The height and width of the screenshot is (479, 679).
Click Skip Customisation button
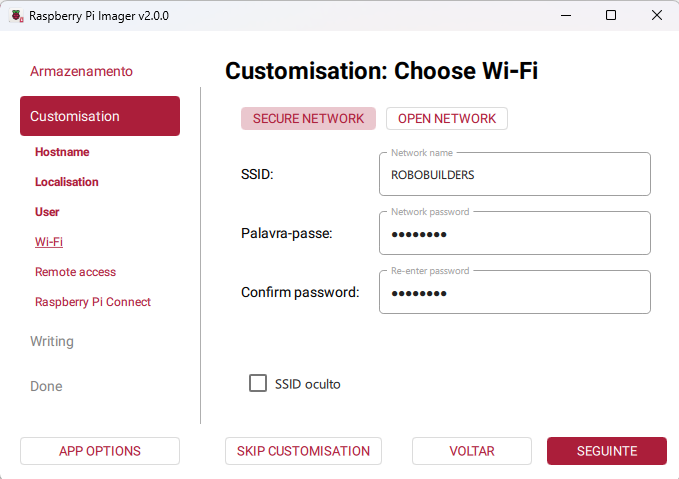coord(303,451)
